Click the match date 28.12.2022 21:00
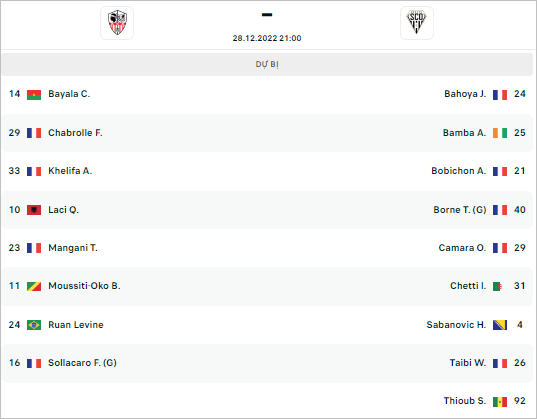This screenshot has height=419, width=537. pyautogui.click(x=267, y=38)
